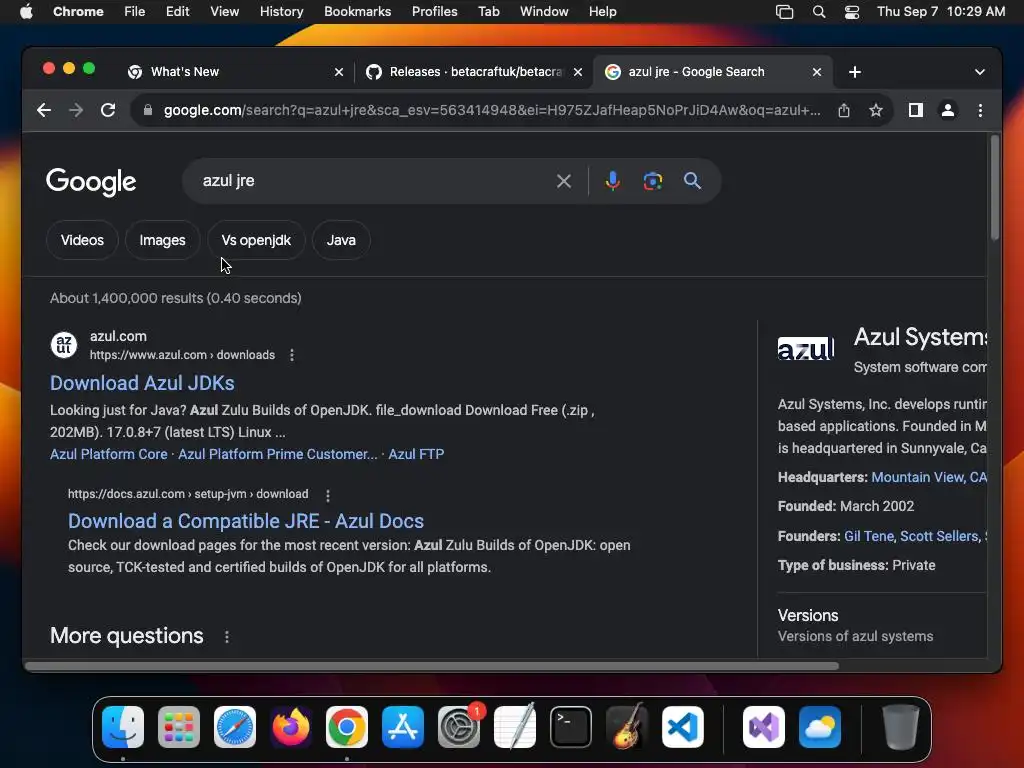Launch Safari from the dock
1024x768 pixels.
coord(234,727)
